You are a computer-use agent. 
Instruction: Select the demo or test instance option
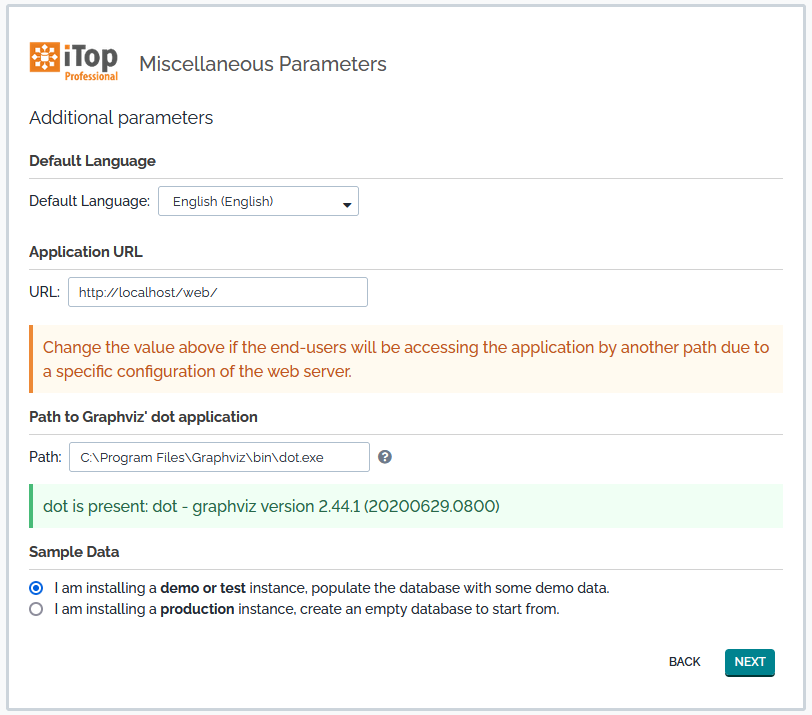pos(37,588)
